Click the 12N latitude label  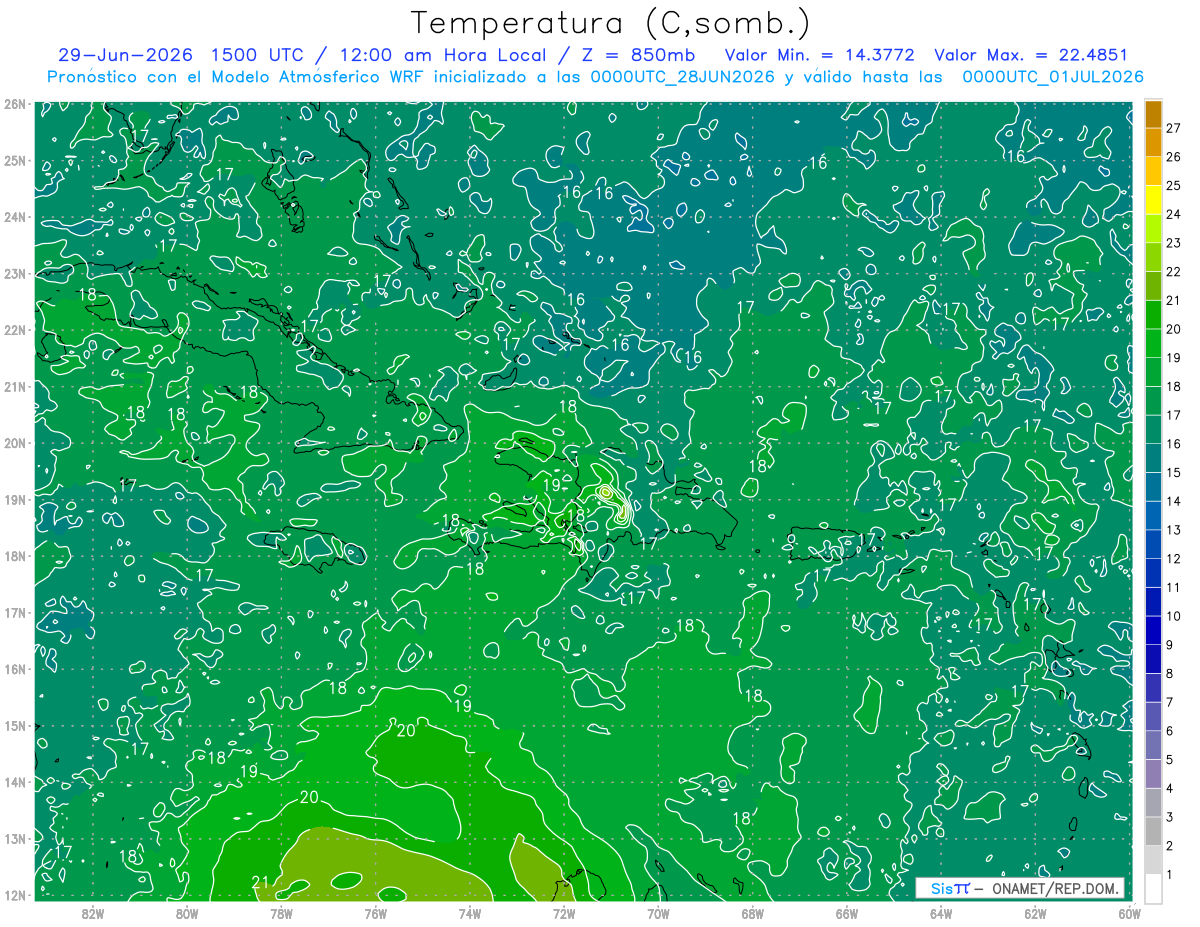coord(15,895)
